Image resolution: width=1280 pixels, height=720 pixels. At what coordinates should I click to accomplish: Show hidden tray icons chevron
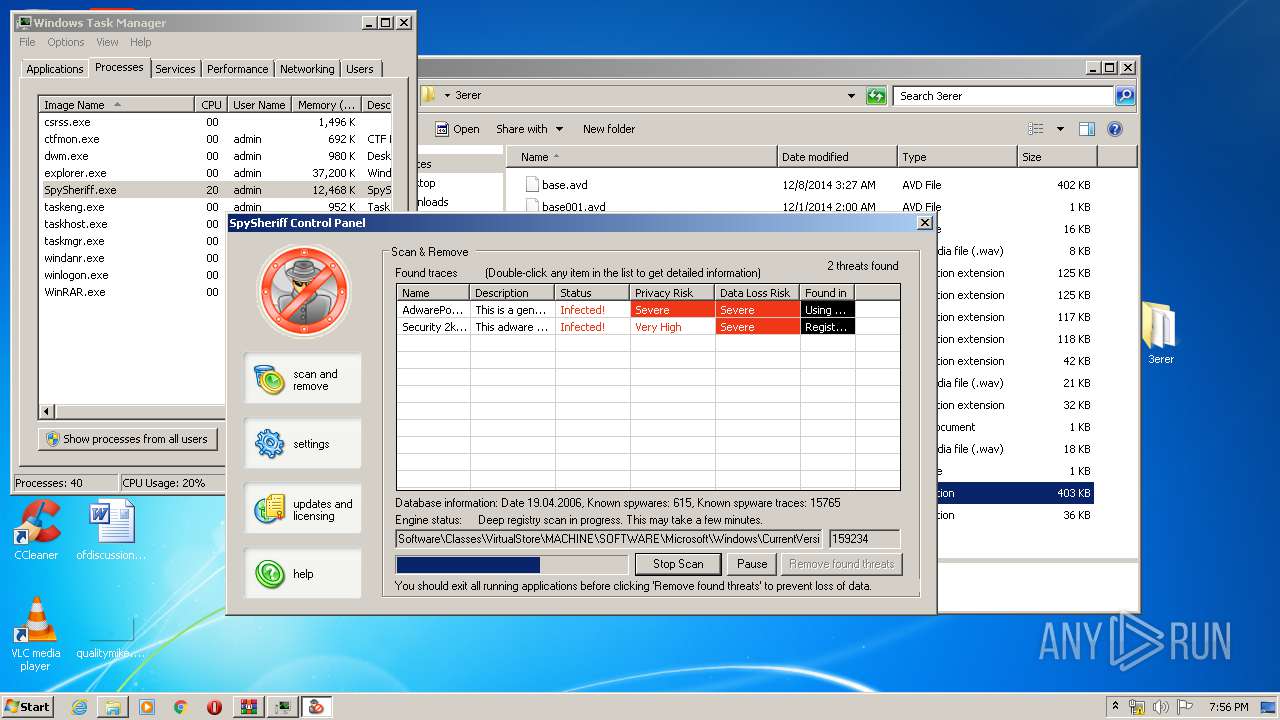[1115, 707]
